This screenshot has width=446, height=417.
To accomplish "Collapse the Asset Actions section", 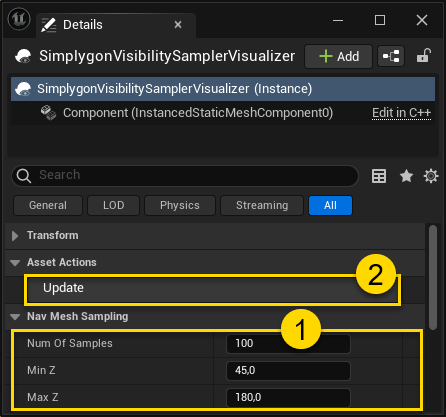I will (15, 263).
